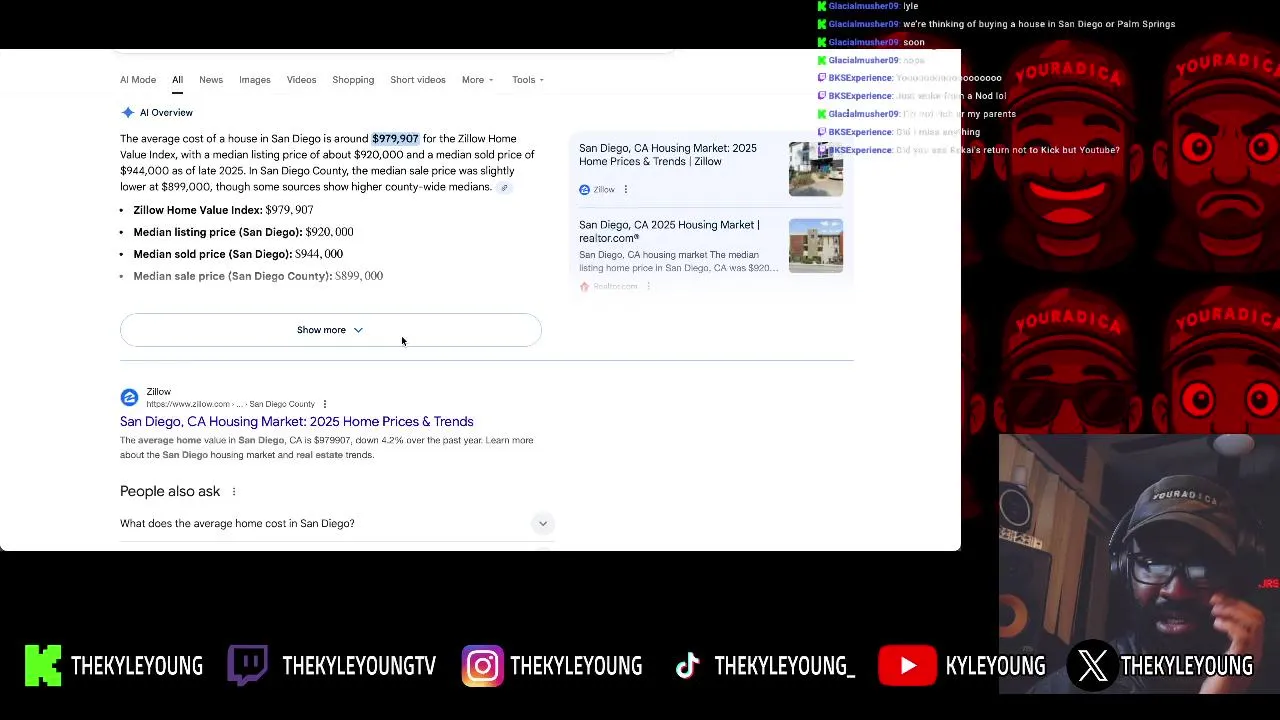Select the All search tab
Screen dimensions: 1280x720
(177, 80)
